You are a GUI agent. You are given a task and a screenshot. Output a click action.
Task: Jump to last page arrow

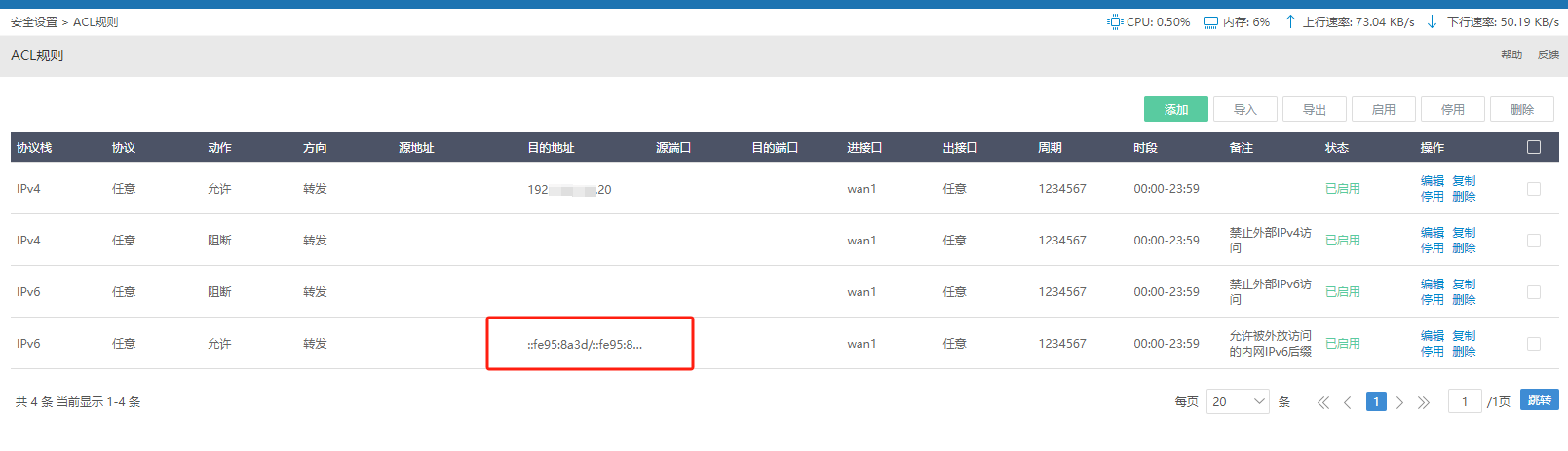1424,402
